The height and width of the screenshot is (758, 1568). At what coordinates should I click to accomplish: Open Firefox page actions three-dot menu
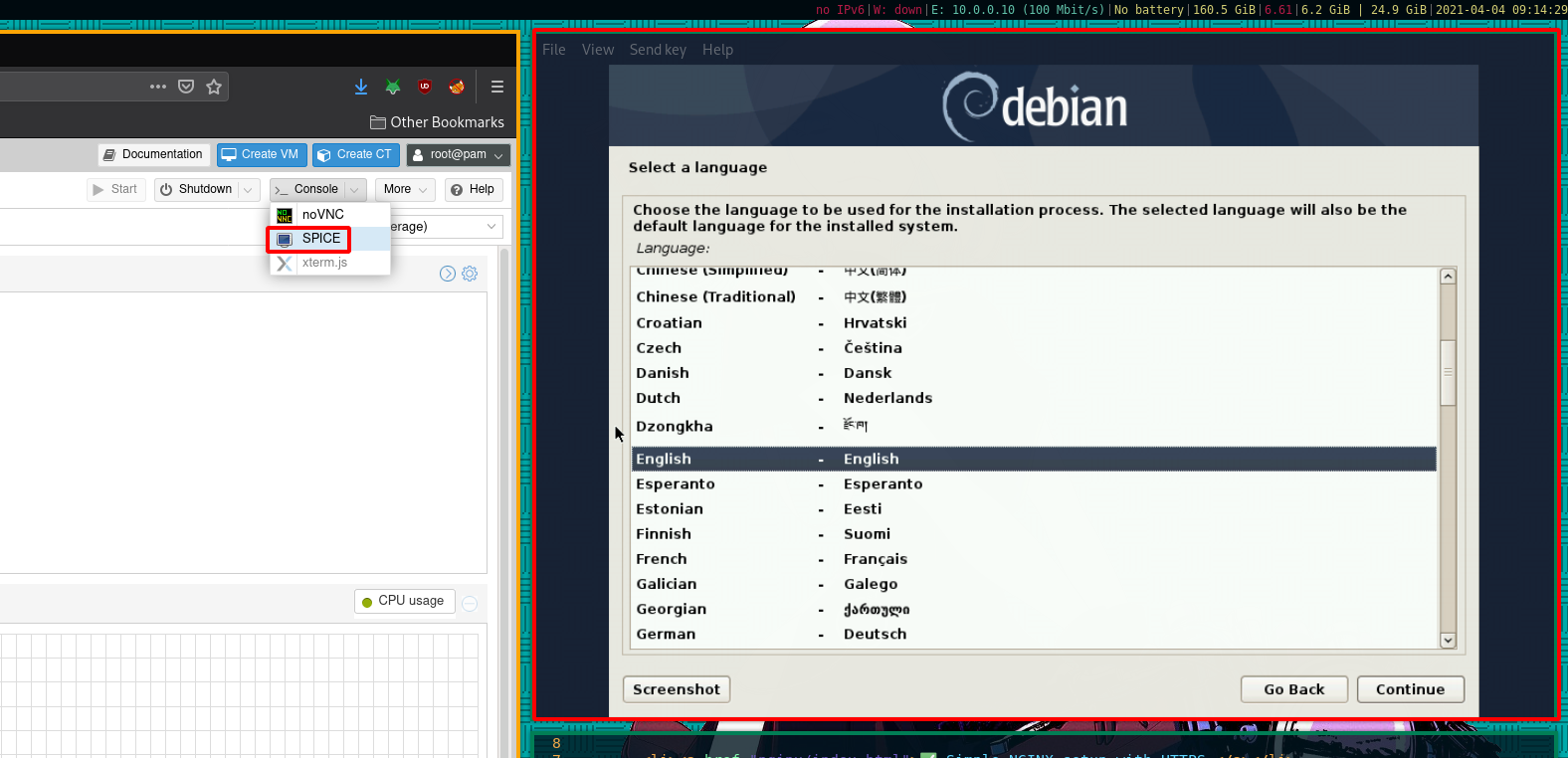[158, 87]
